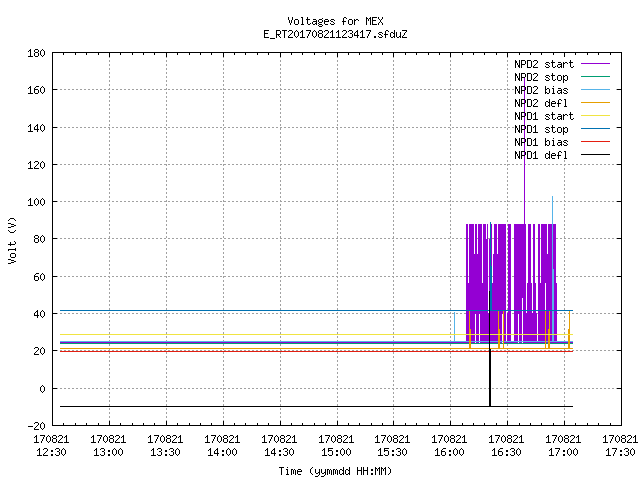Click the y-axis tick value 120

point(36,165)
